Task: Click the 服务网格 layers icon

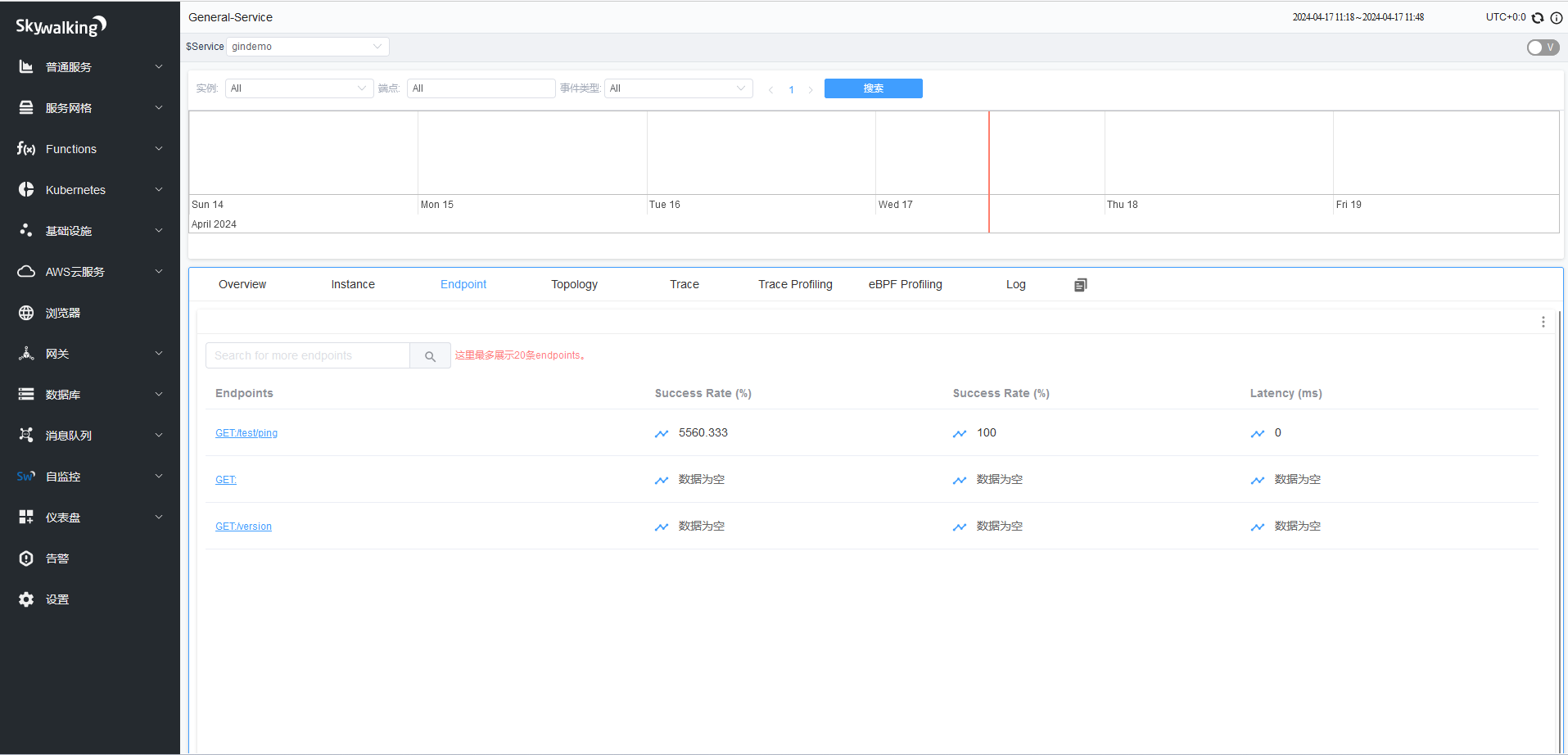Action: [26, 107]
